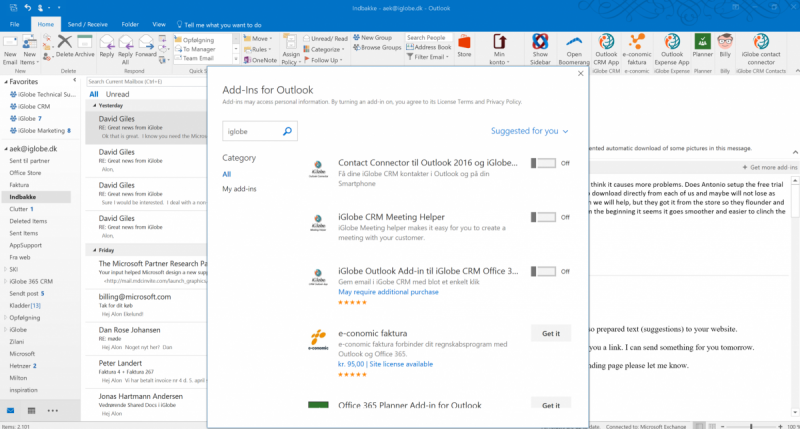Open the New Items dropdown

[x=29, y=50]
